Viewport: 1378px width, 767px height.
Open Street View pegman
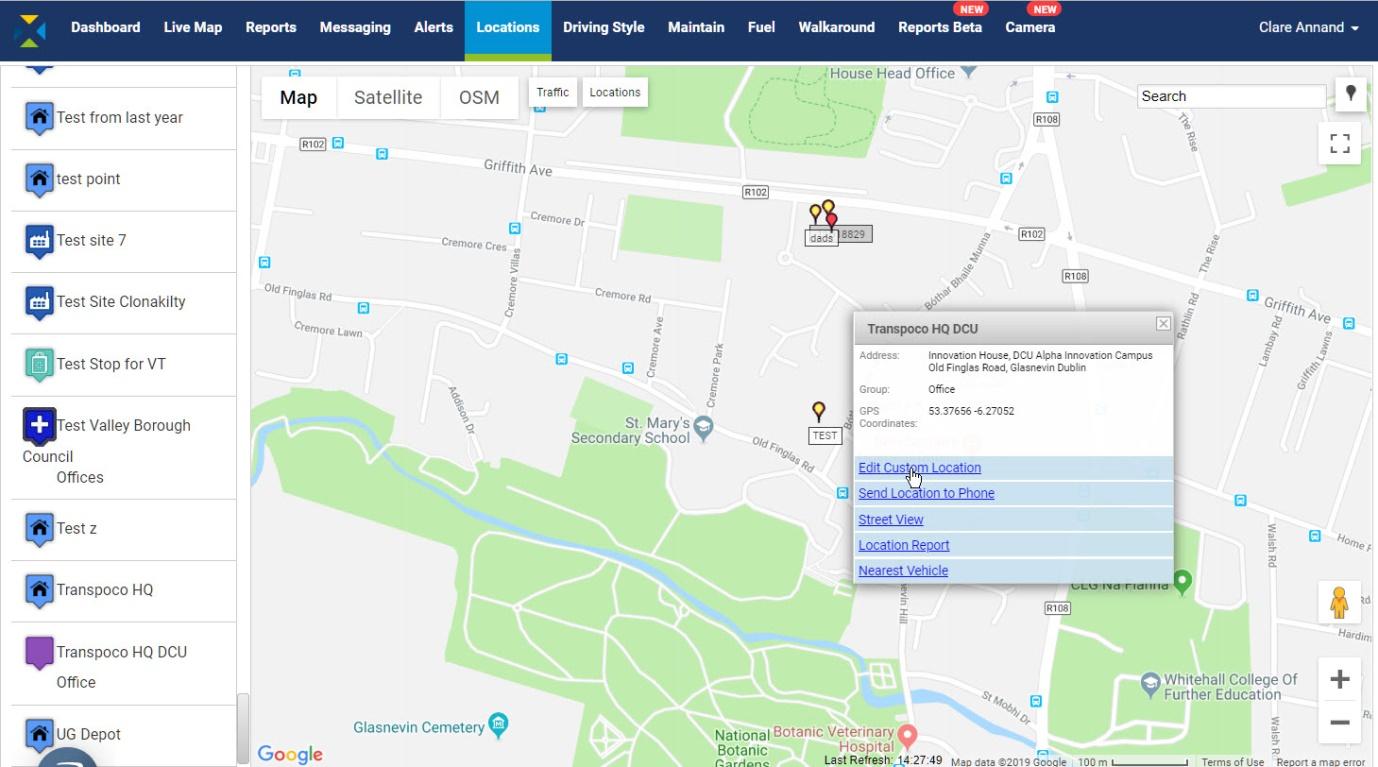tap(1339, 603)
